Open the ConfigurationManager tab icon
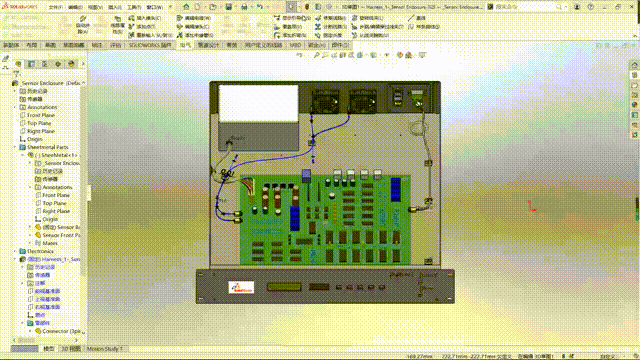 [45, 64]
